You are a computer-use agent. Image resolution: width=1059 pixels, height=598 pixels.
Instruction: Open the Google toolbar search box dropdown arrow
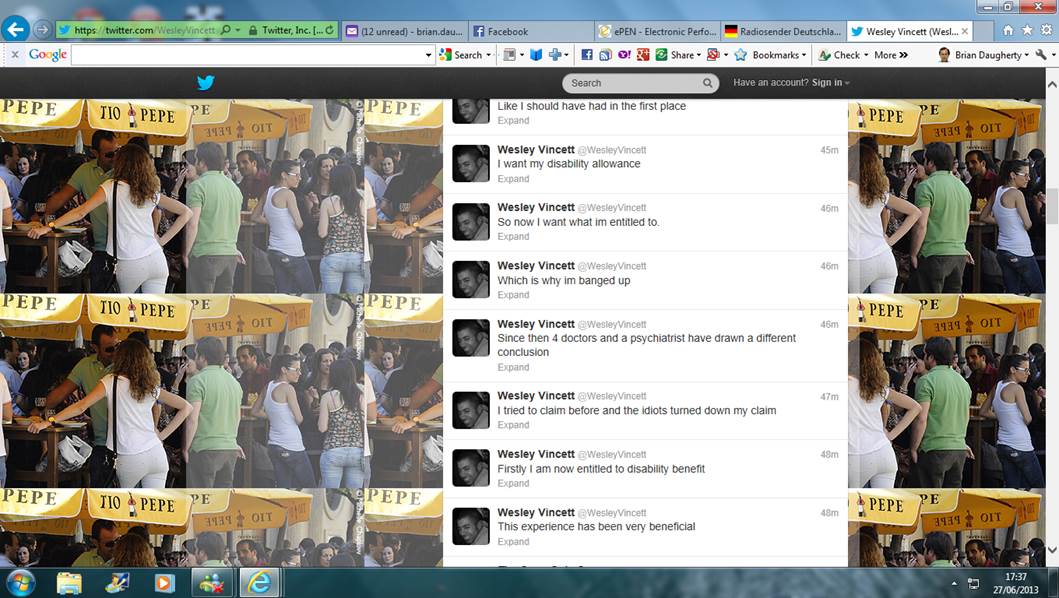pos(429,55)
